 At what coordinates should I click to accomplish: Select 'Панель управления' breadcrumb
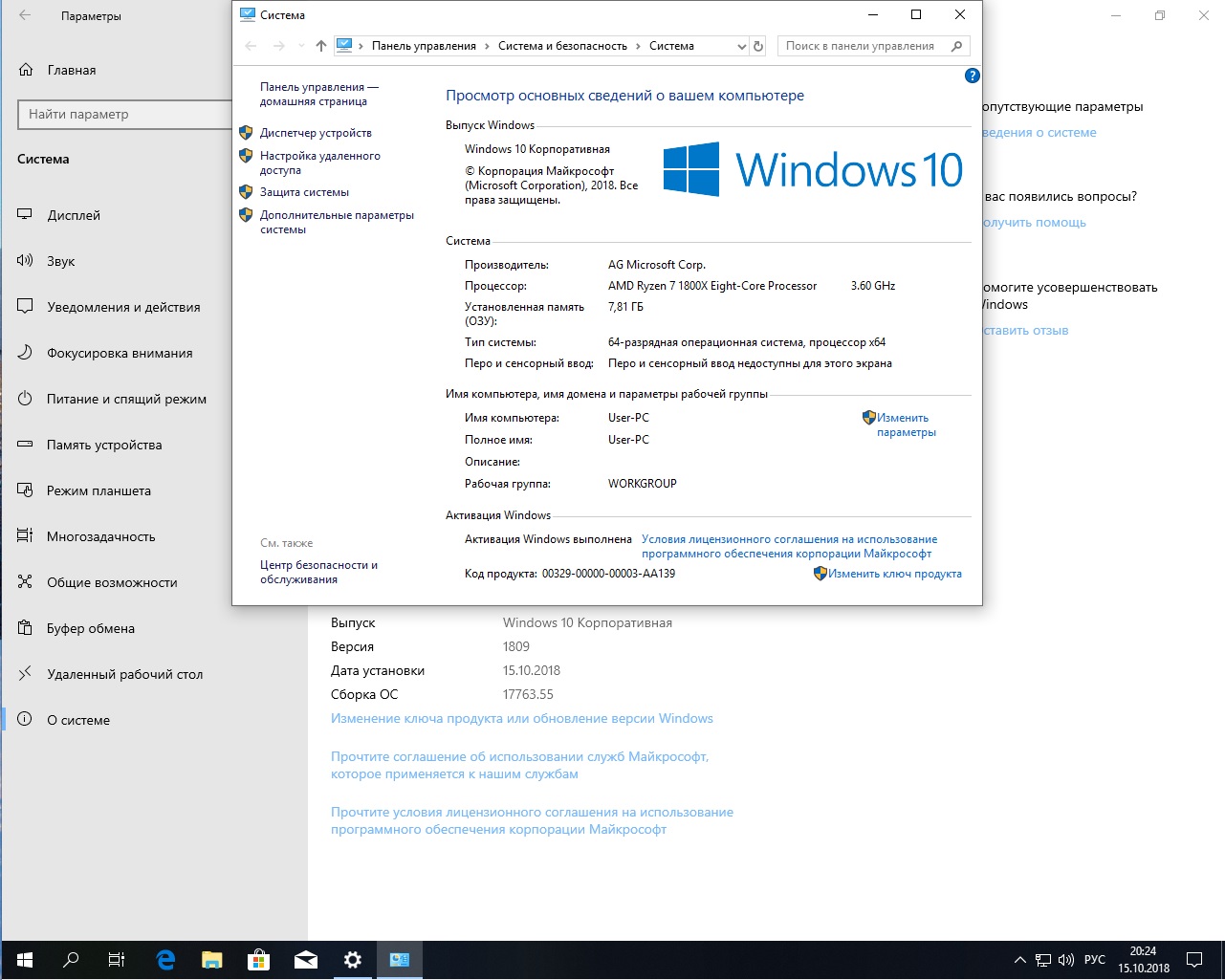point(424,46)
